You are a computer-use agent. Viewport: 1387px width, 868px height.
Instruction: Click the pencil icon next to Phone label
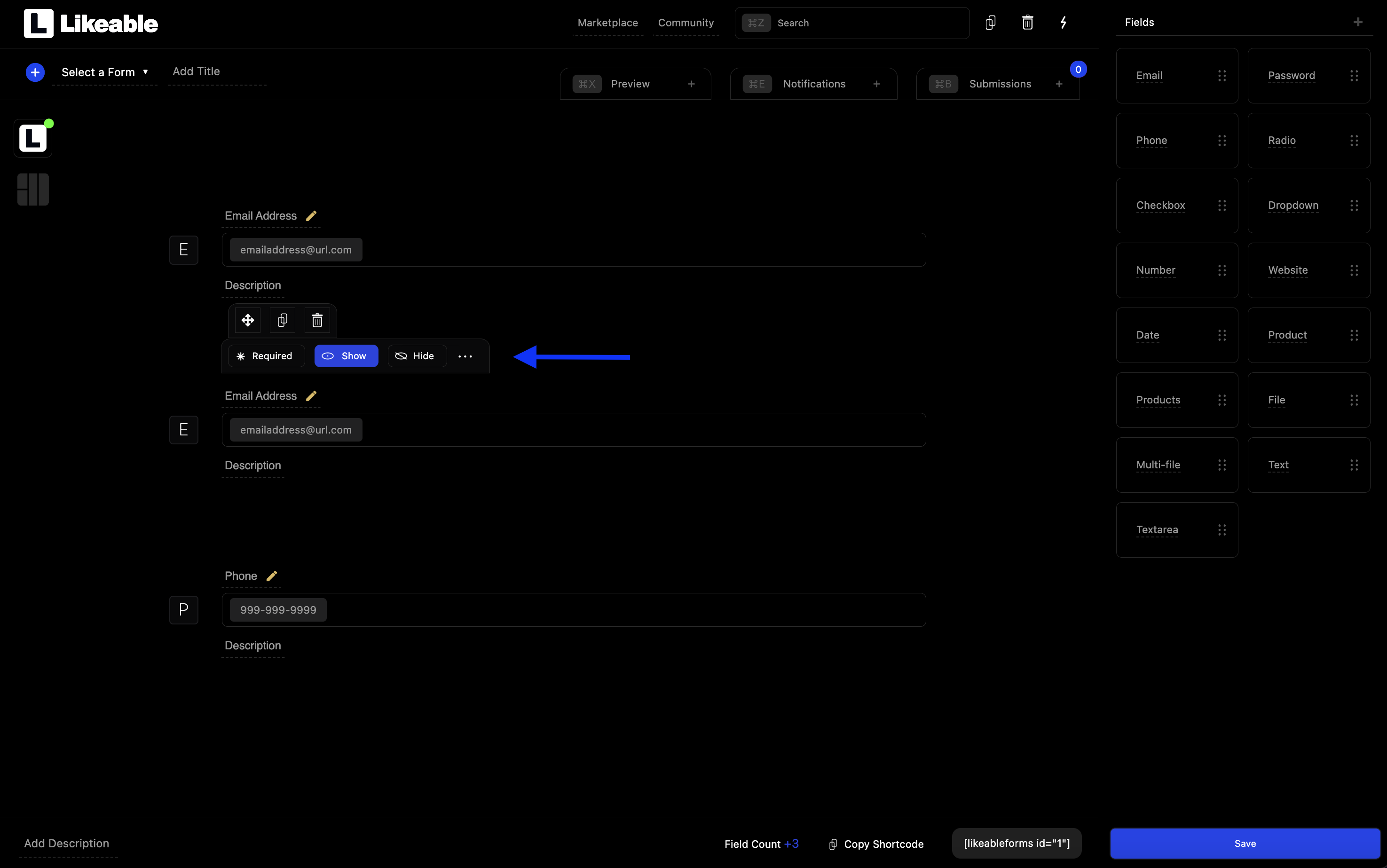point(272,575)
